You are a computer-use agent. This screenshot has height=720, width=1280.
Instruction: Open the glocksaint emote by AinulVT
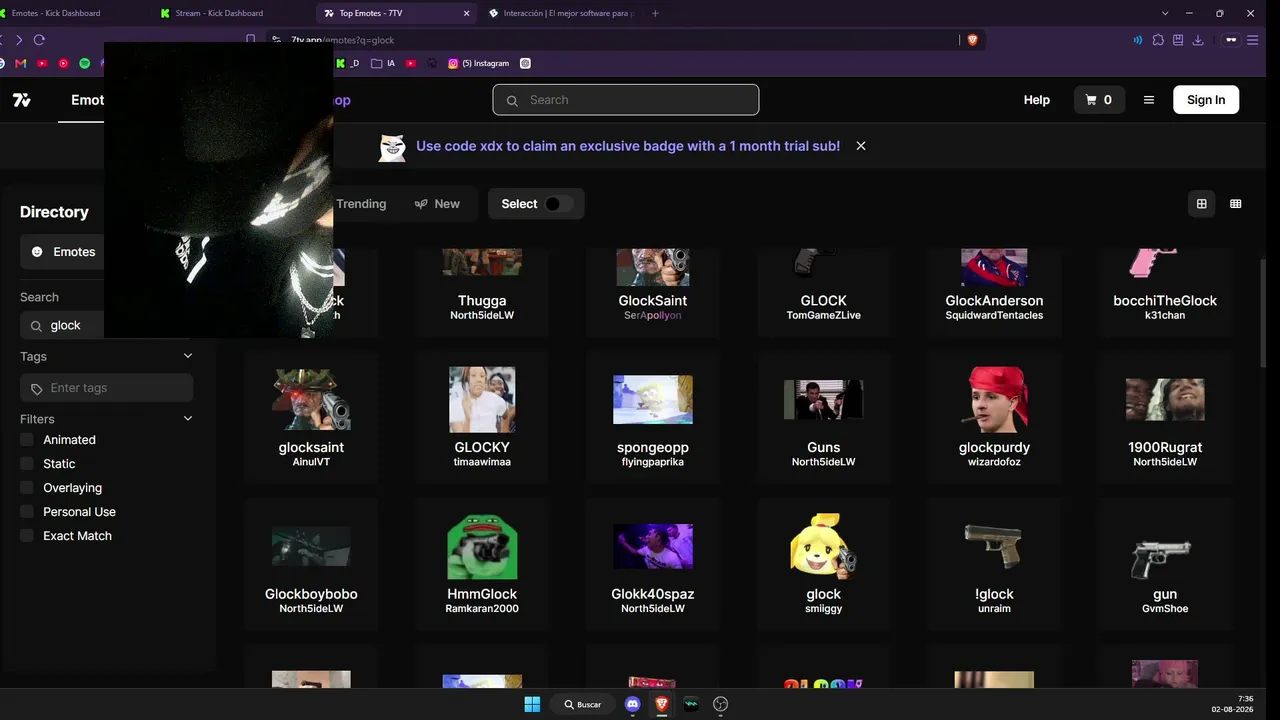(311, 400)
